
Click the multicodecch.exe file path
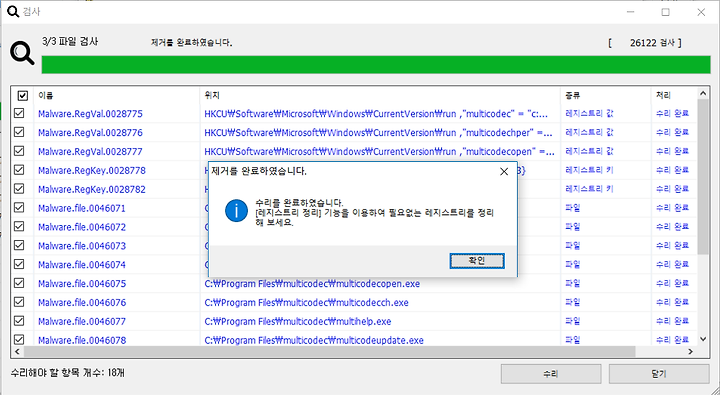(x=306, y=303)
